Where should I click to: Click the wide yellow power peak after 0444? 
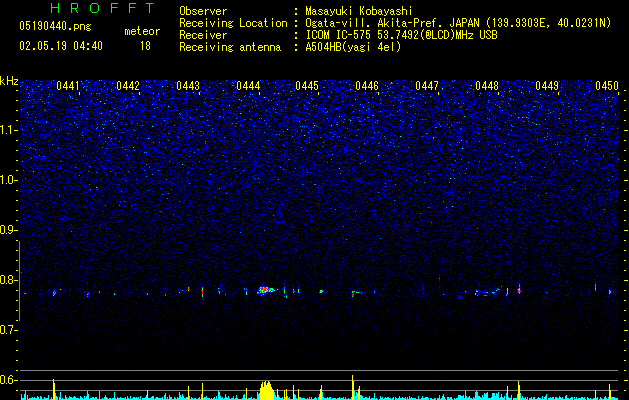267,390
